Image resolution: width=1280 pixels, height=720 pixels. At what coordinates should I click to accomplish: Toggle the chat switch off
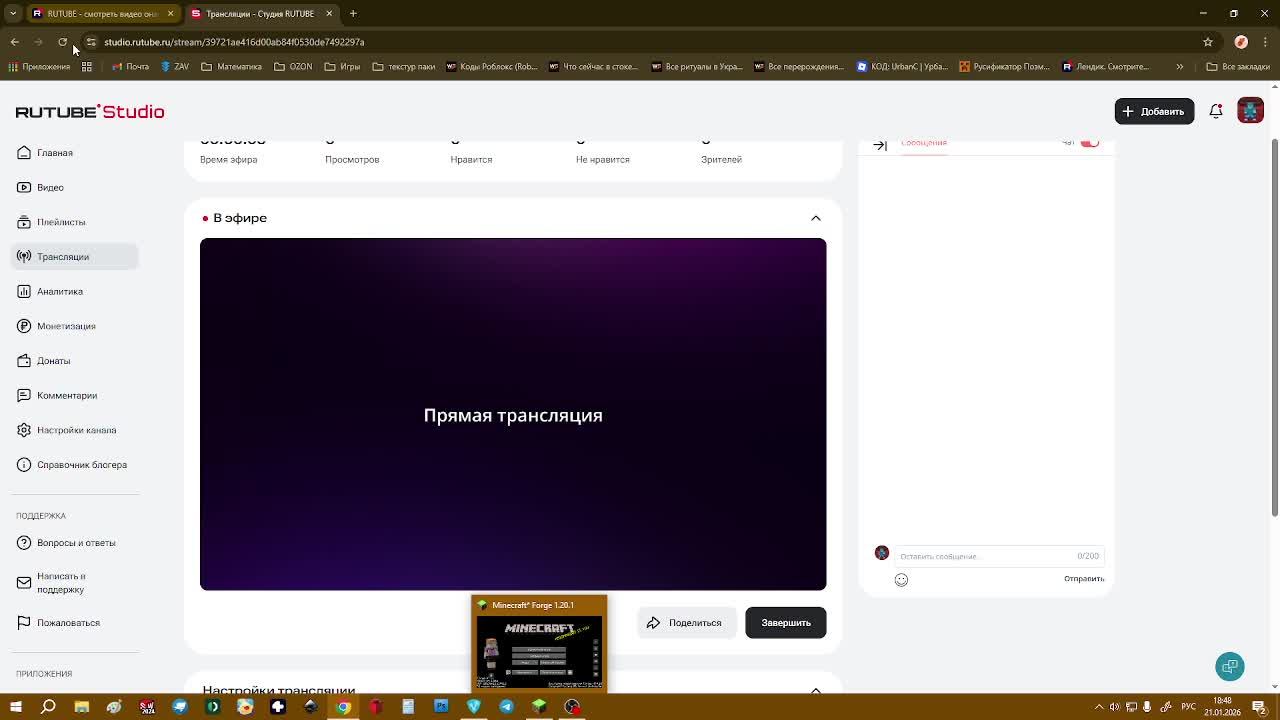[x=1090, y=143]
